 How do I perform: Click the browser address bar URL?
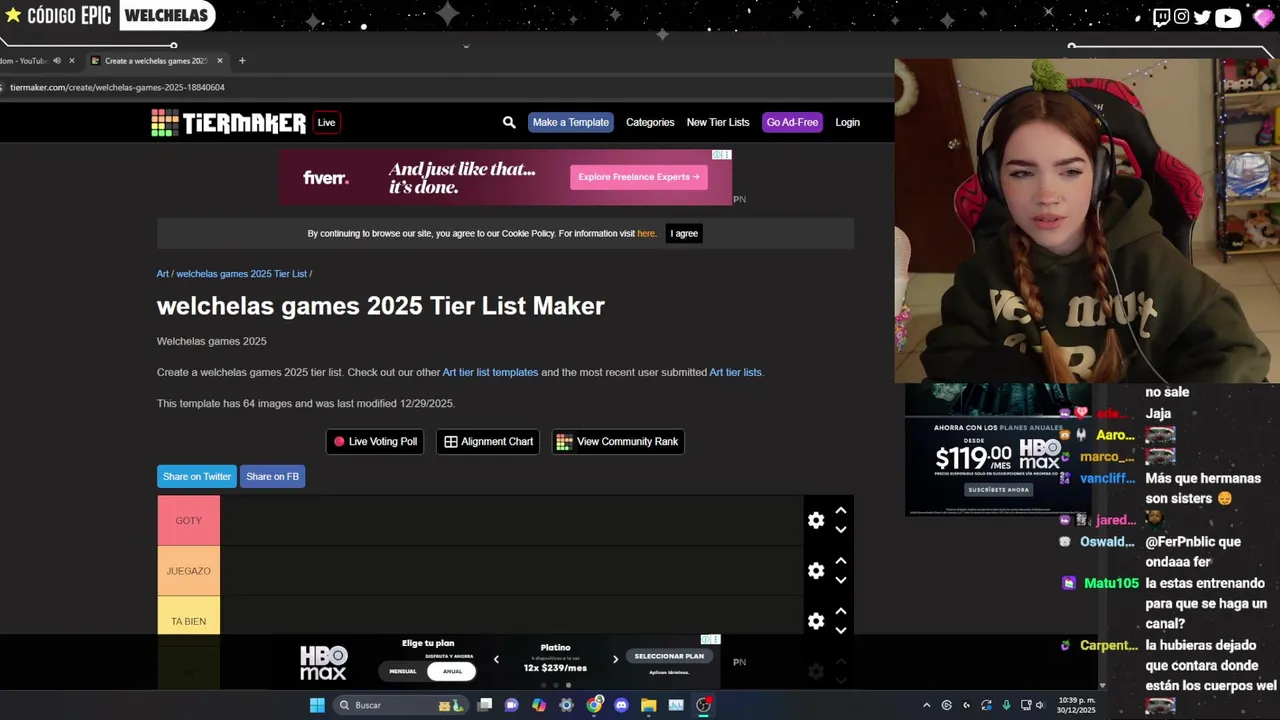117,87
